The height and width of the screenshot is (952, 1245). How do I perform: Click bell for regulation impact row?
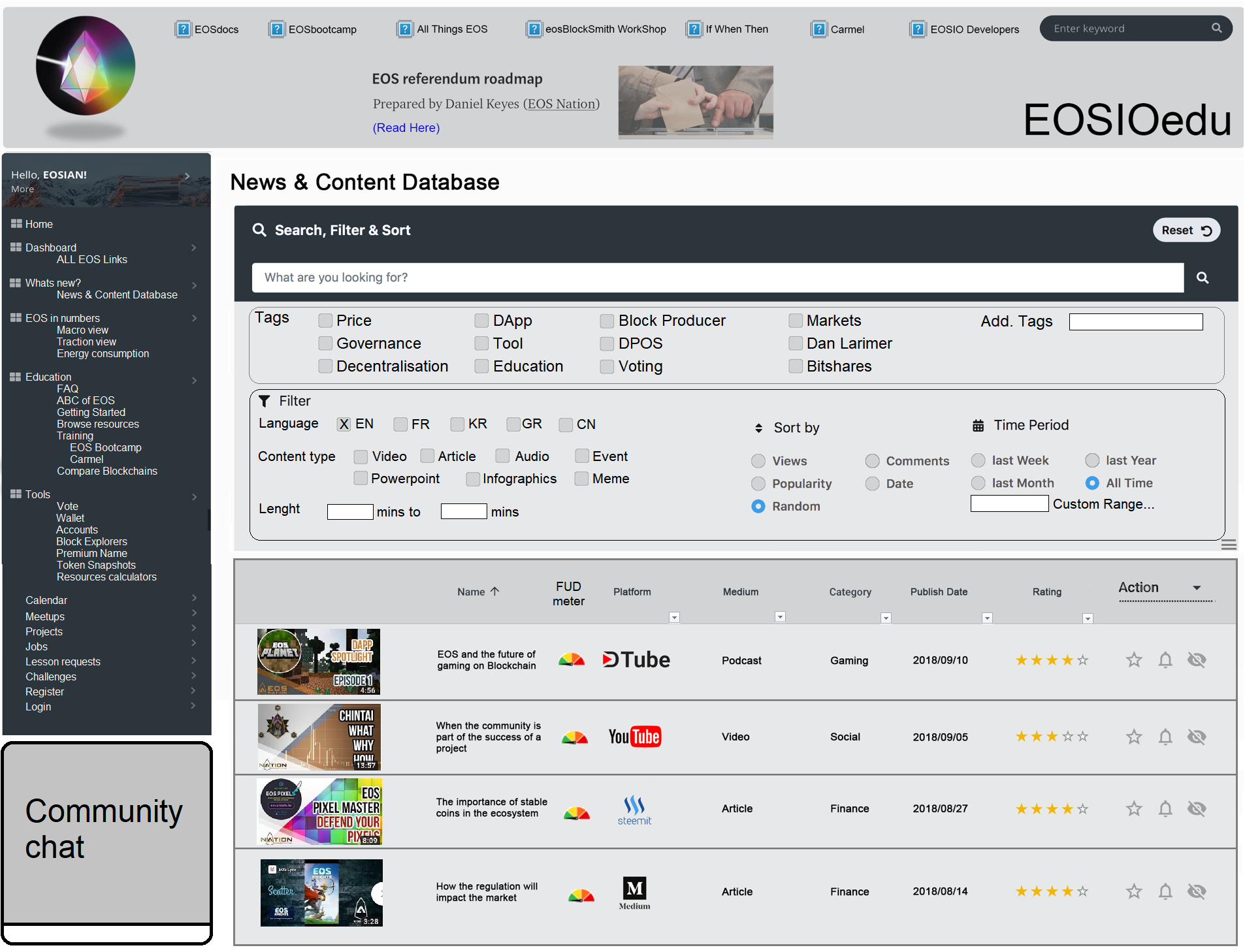pyautogui.click(x=1165, y=891)
